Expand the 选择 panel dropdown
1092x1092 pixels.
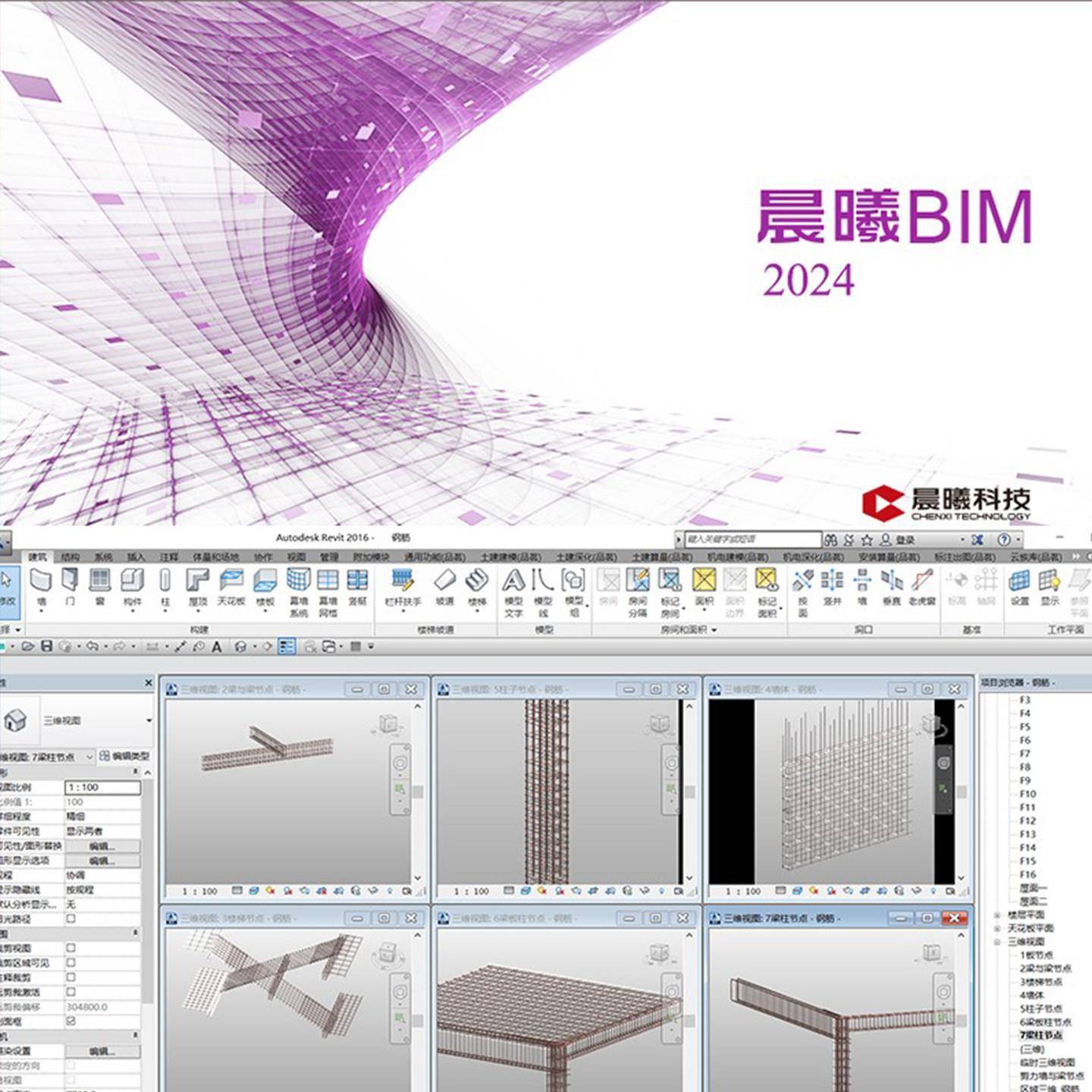[x=18, y=629]
